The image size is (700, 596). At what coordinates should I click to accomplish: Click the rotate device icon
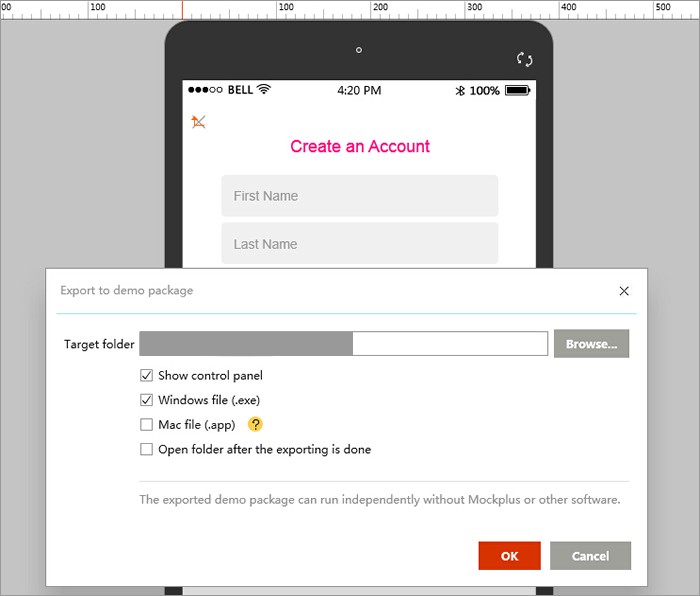coord(525,59)
